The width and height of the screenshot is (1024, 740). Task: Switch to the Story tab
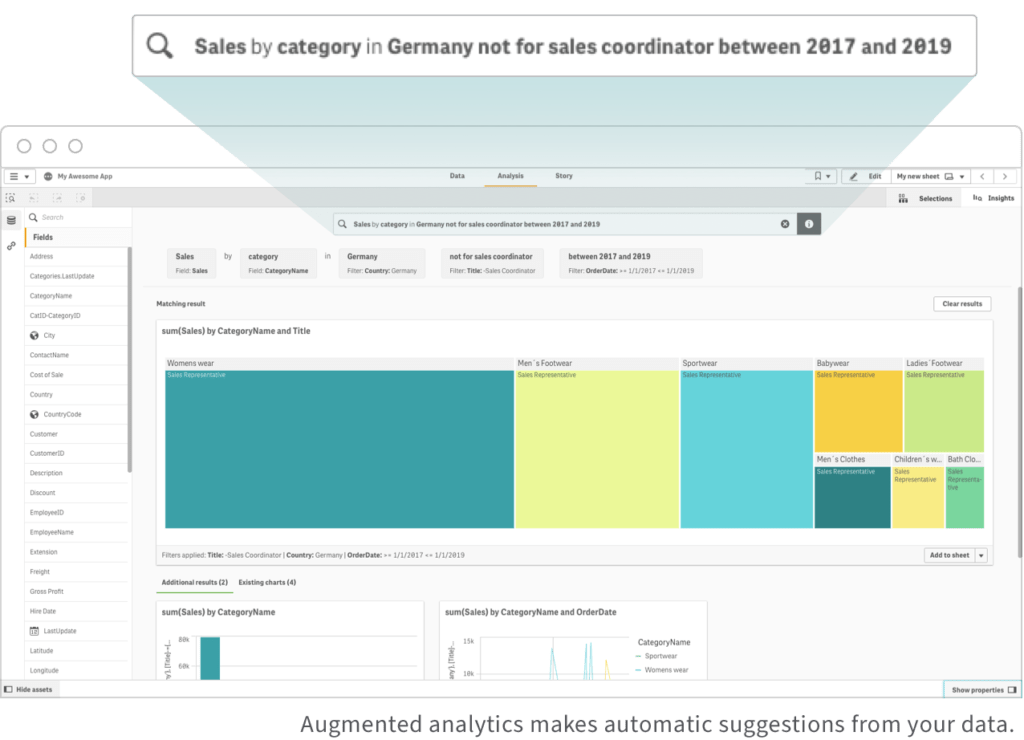tap(564, 176)
